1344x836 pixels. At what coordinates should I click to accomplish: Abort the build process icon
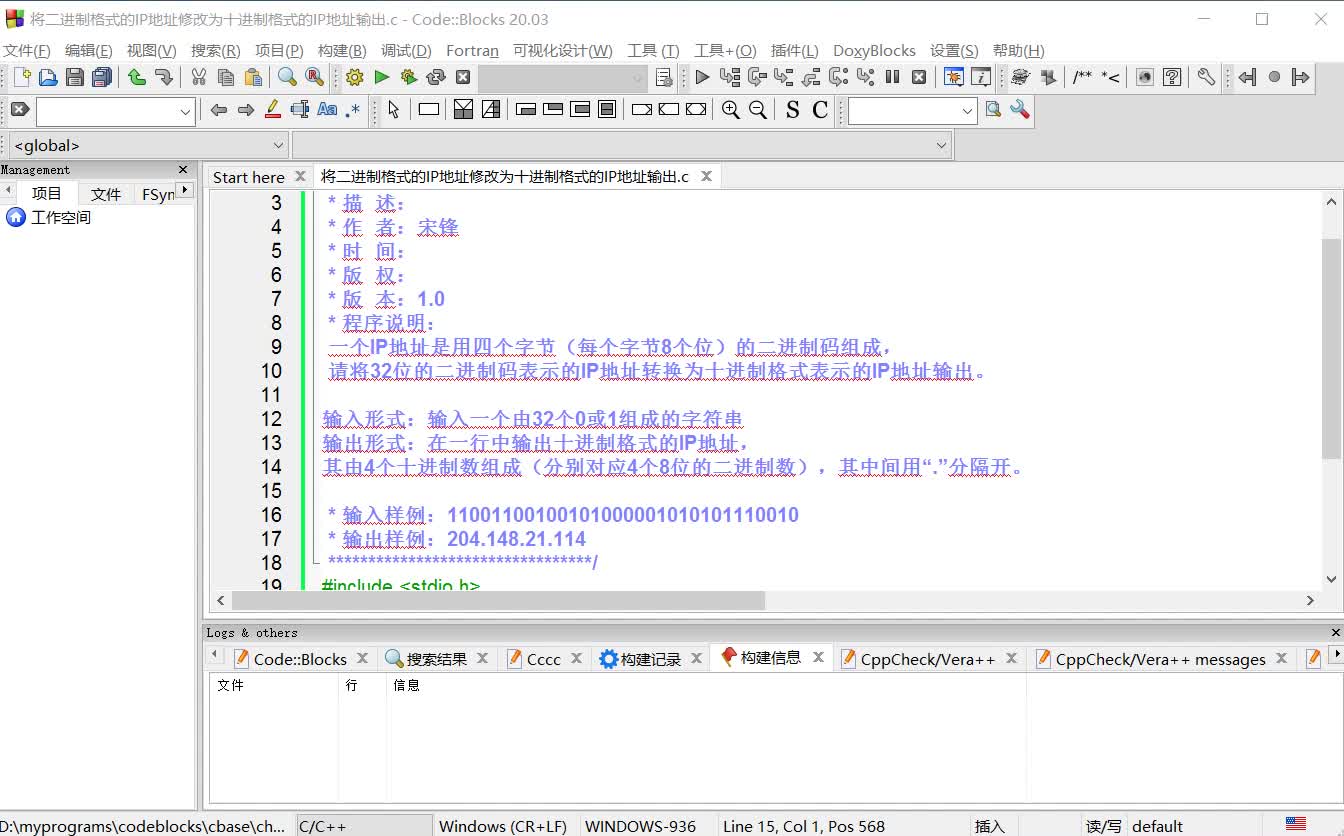click(x=463, y=77)
